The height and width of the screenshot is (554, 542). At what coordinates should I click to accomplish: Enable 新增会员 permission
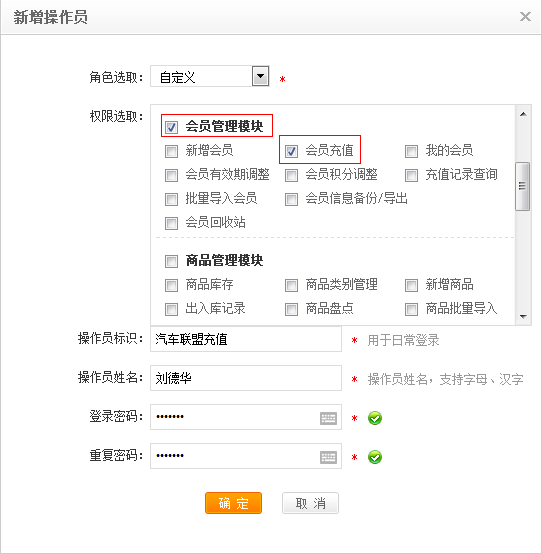pyautogui.click(x=171, y=151)
